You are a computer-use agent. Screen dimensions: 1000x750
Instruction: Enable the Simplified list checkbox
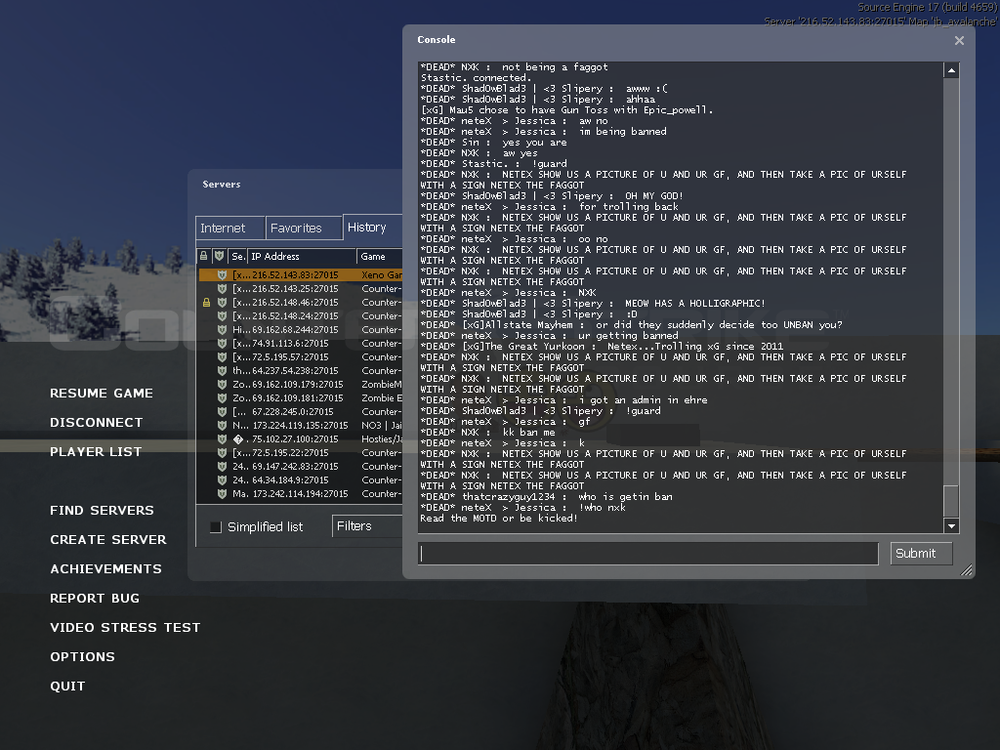coord(216,527)
